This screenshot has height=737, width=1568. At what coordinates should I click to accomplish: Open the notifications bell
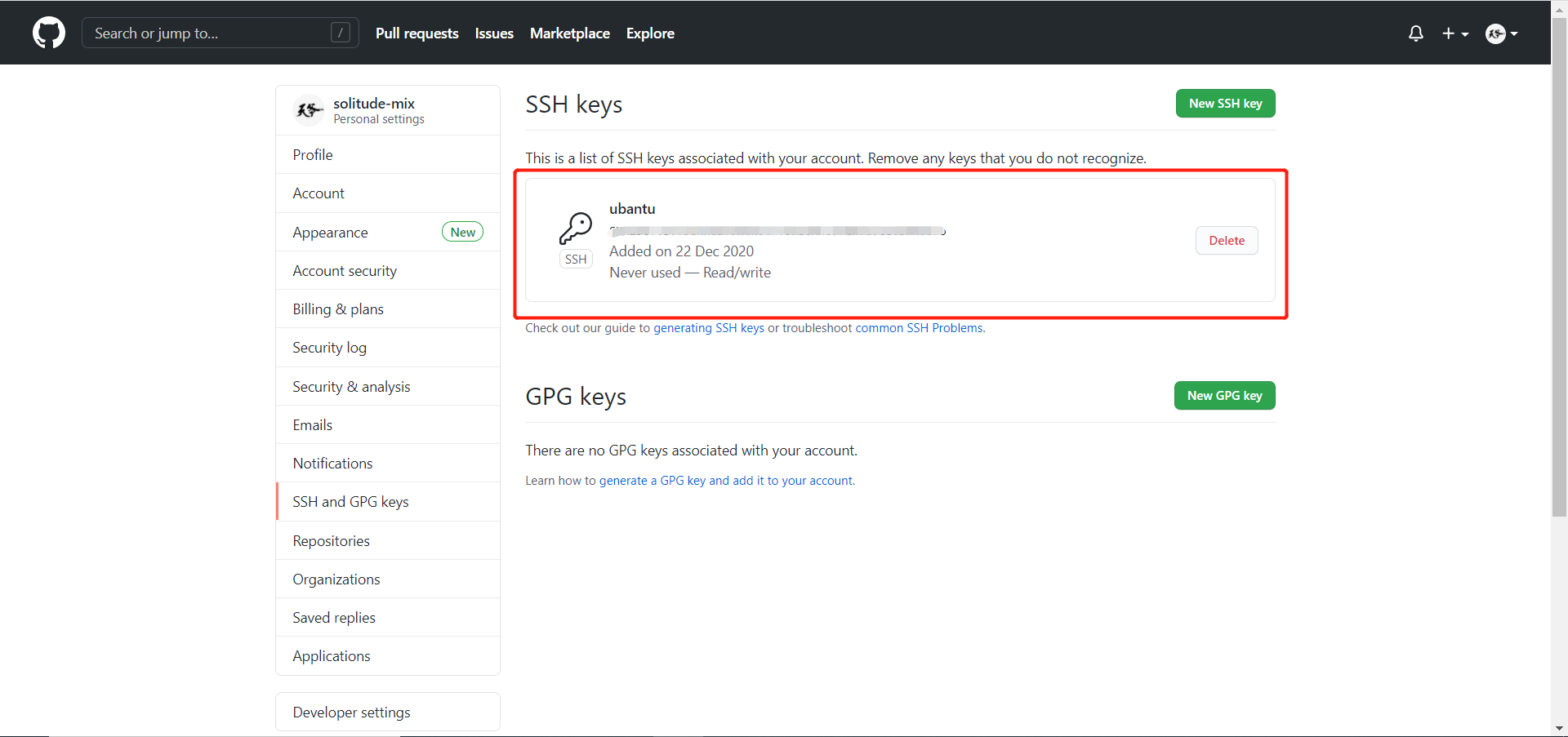tap(1416, 33)
